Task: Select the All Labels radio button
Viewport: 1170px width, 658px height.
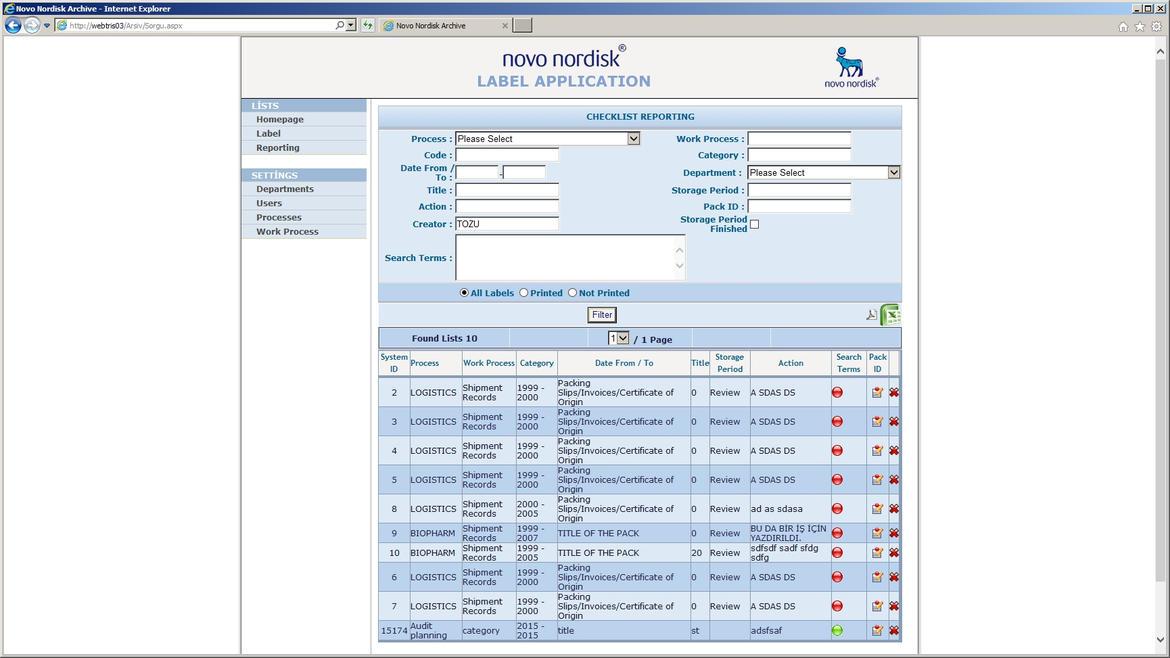Action: pyautogui.click(x=464, y=293)
